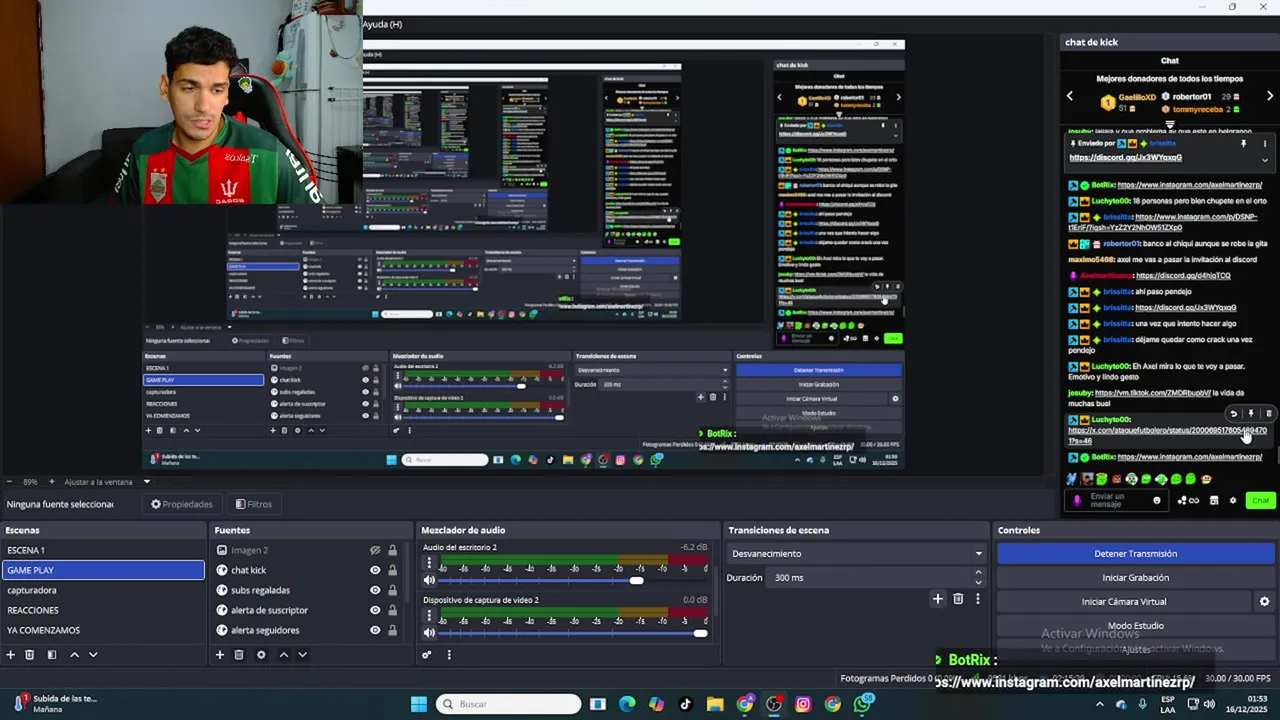Screen dimensions: 1280x720
Task: Unlock the Imagen 2 source
Action: (392, 550)
